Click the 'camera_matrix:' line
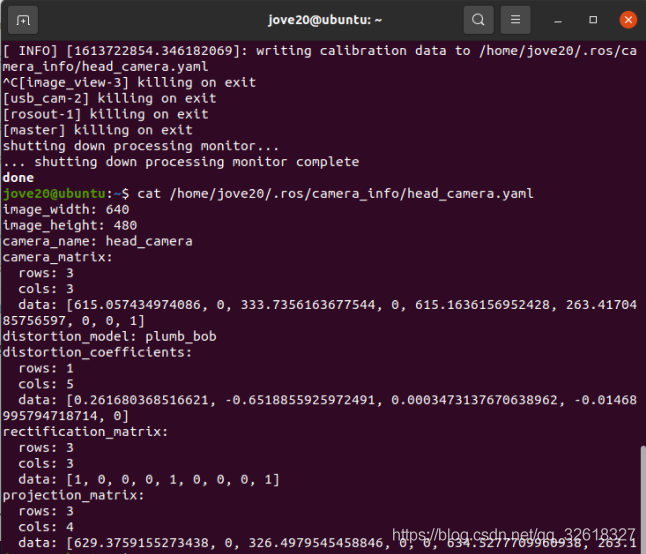Image resolution: width=646 pixels, height=554 pixels. click(58, 257)
